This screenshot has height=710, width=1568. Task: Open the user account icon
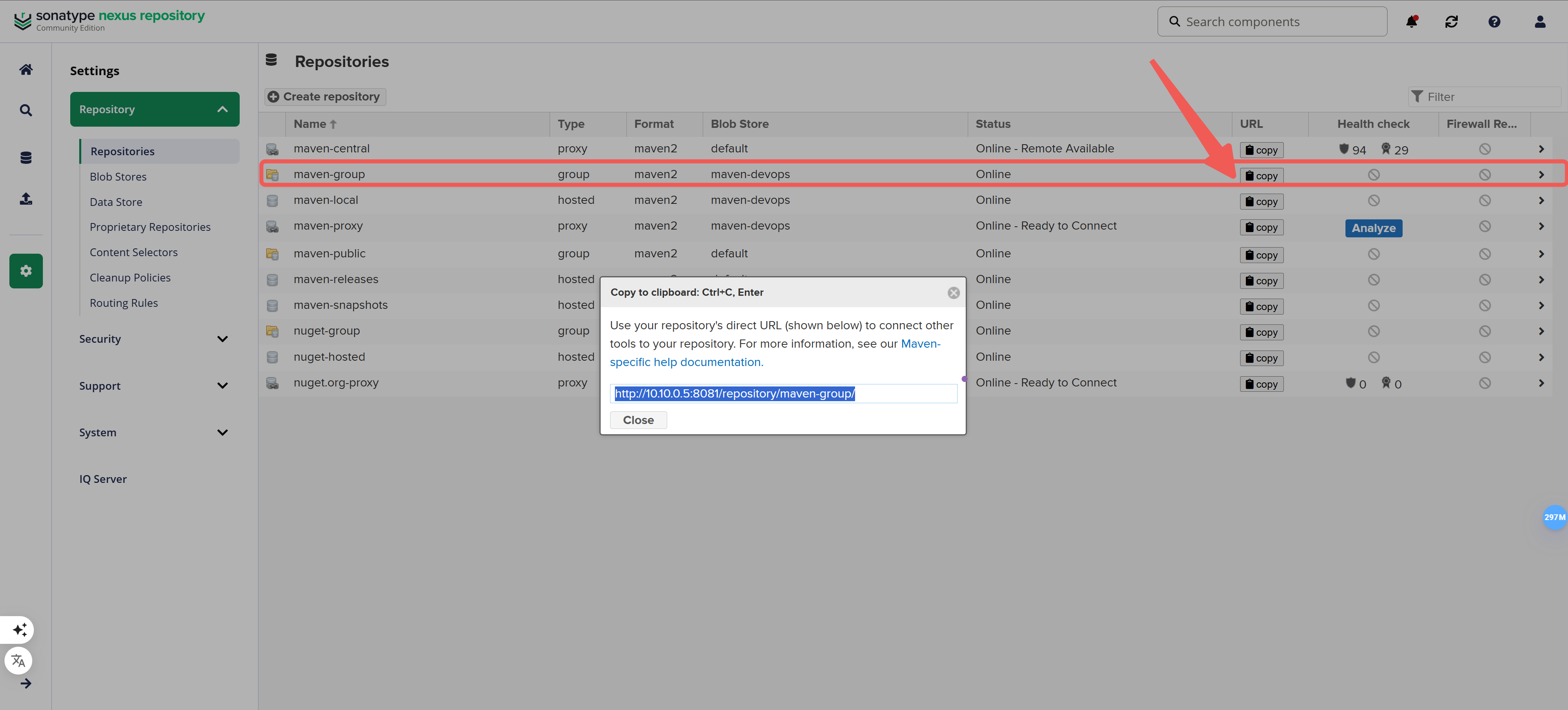click(x=1540, y=22)
